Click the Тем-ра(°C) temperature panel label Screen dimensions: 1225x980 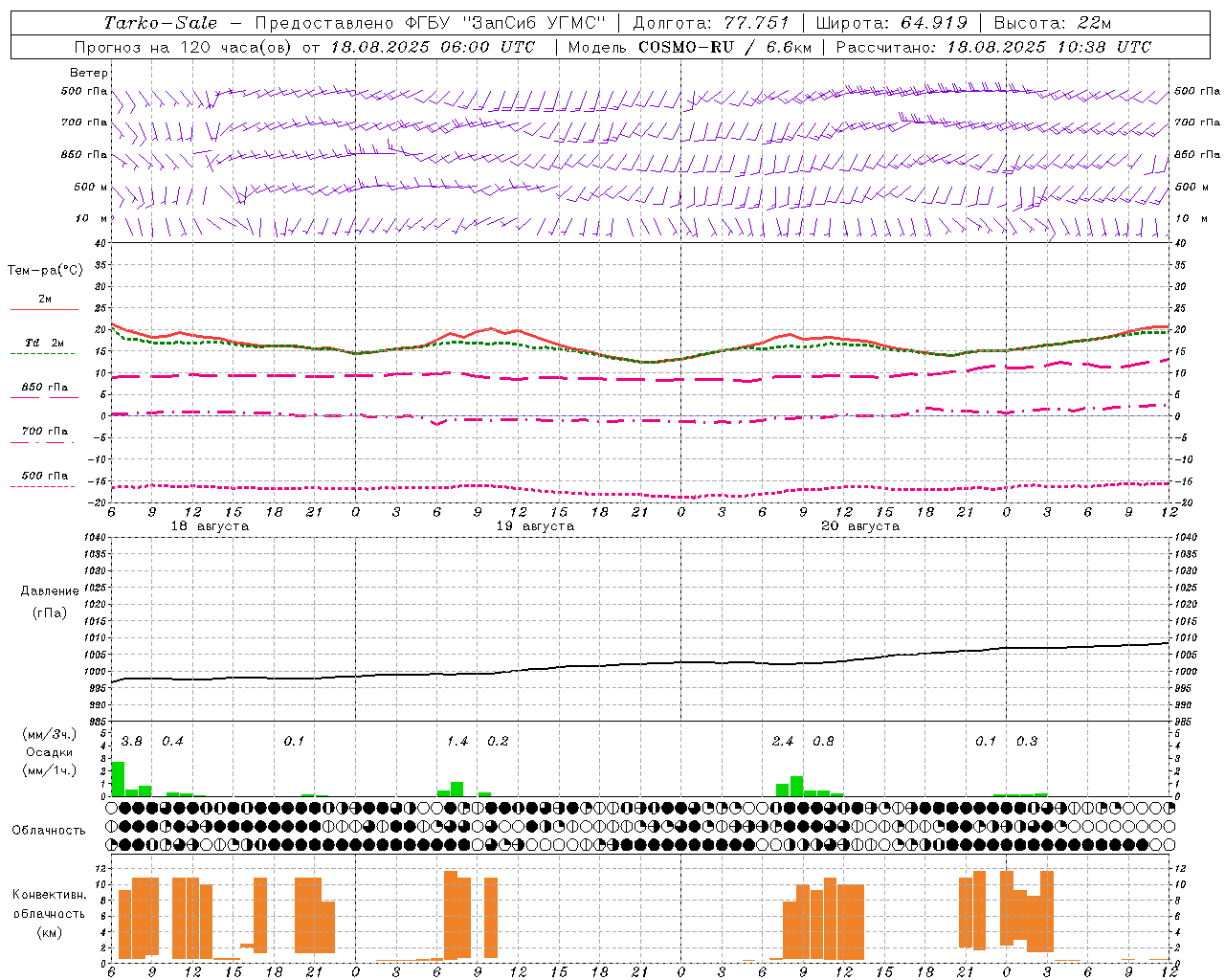(45, 271)
